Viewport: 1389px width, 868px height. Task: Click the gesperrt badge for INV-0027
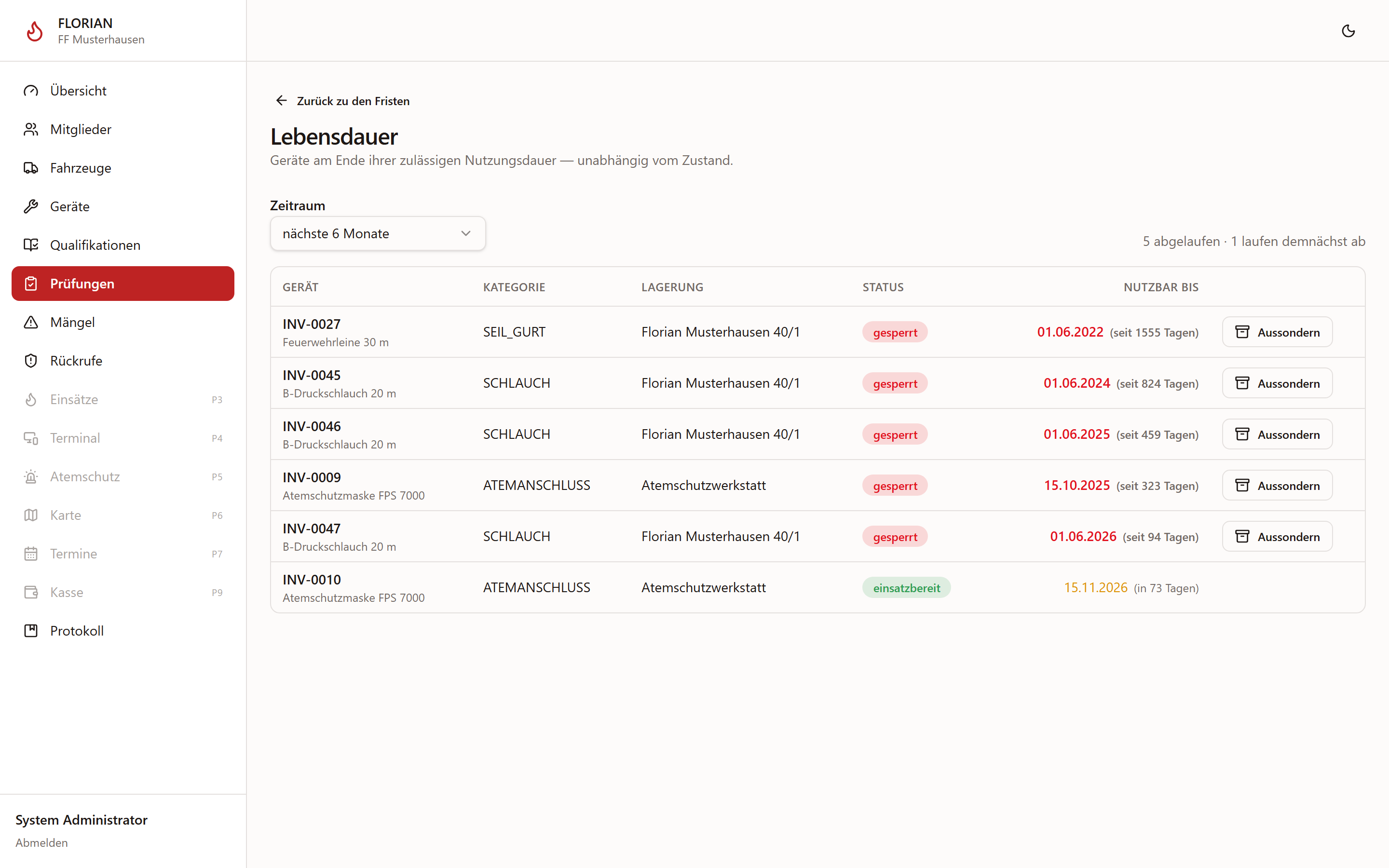pos(895,332)
